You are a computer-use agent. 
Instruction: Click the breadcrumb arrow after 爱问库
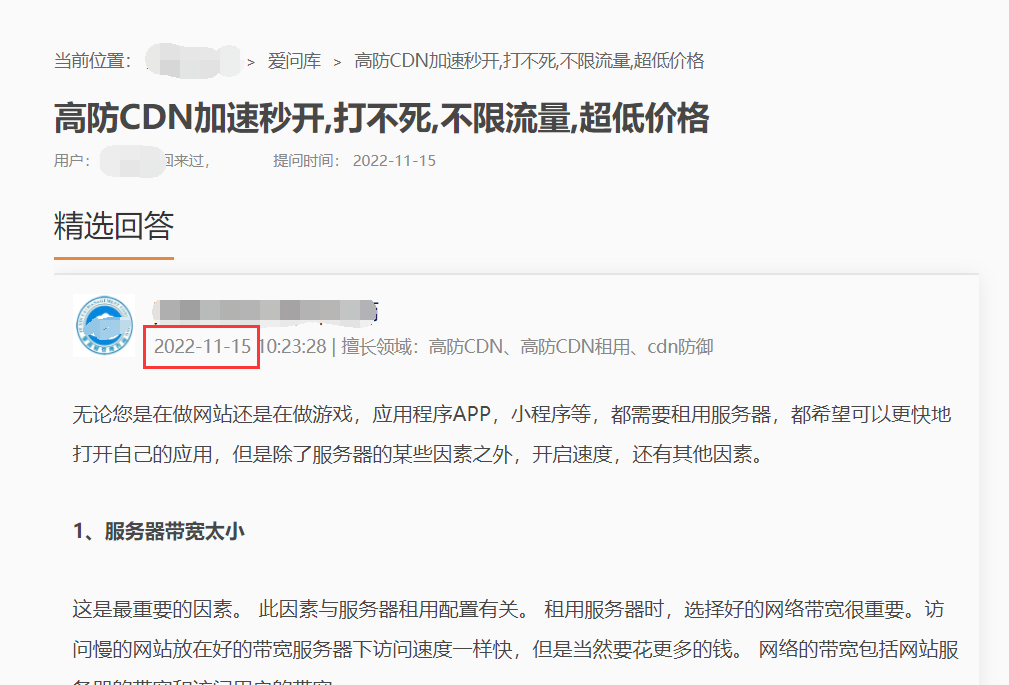tap(337, 62)
